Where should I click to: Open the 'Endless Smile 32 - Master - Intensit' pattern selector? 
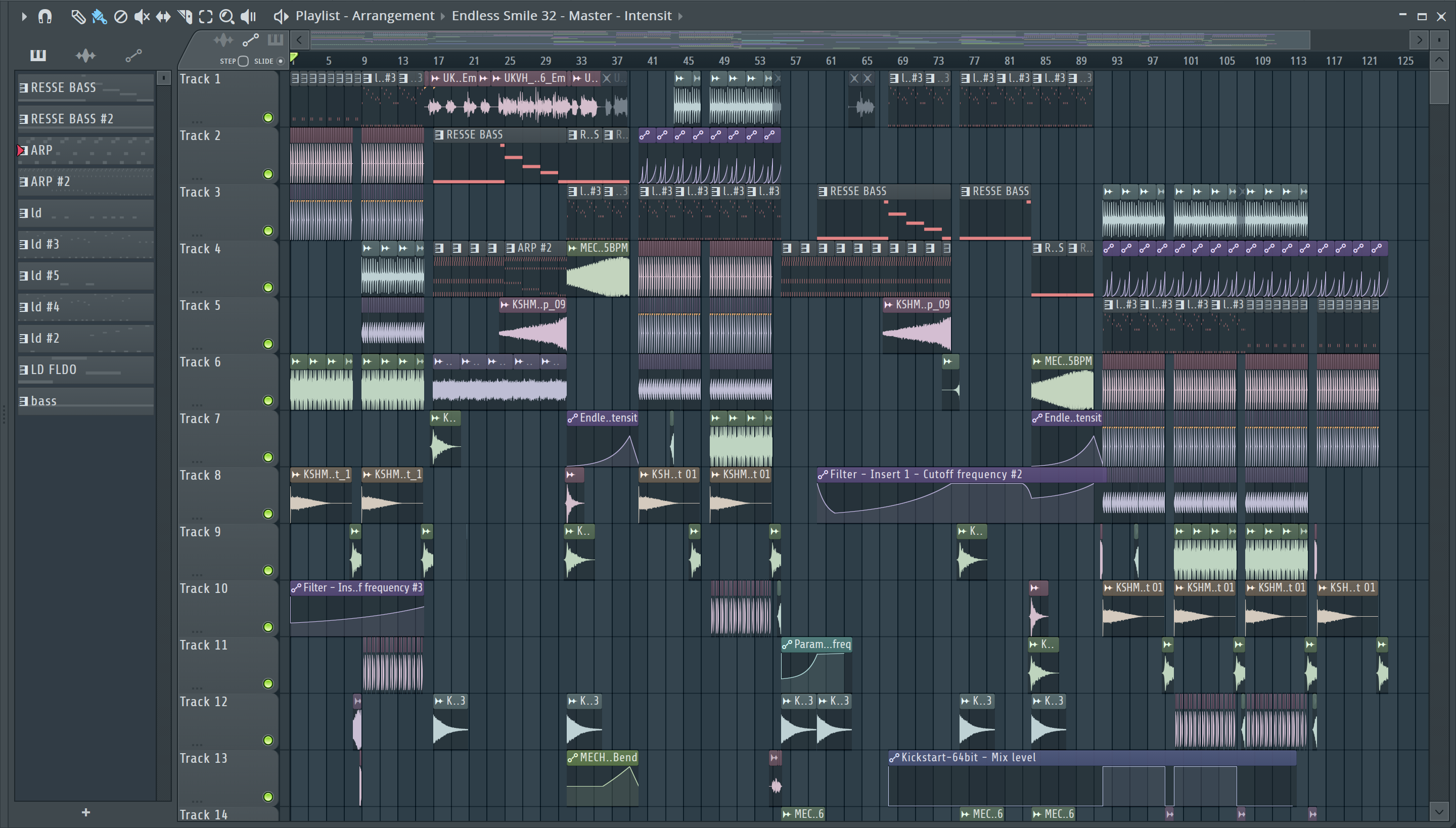point(561,16)
